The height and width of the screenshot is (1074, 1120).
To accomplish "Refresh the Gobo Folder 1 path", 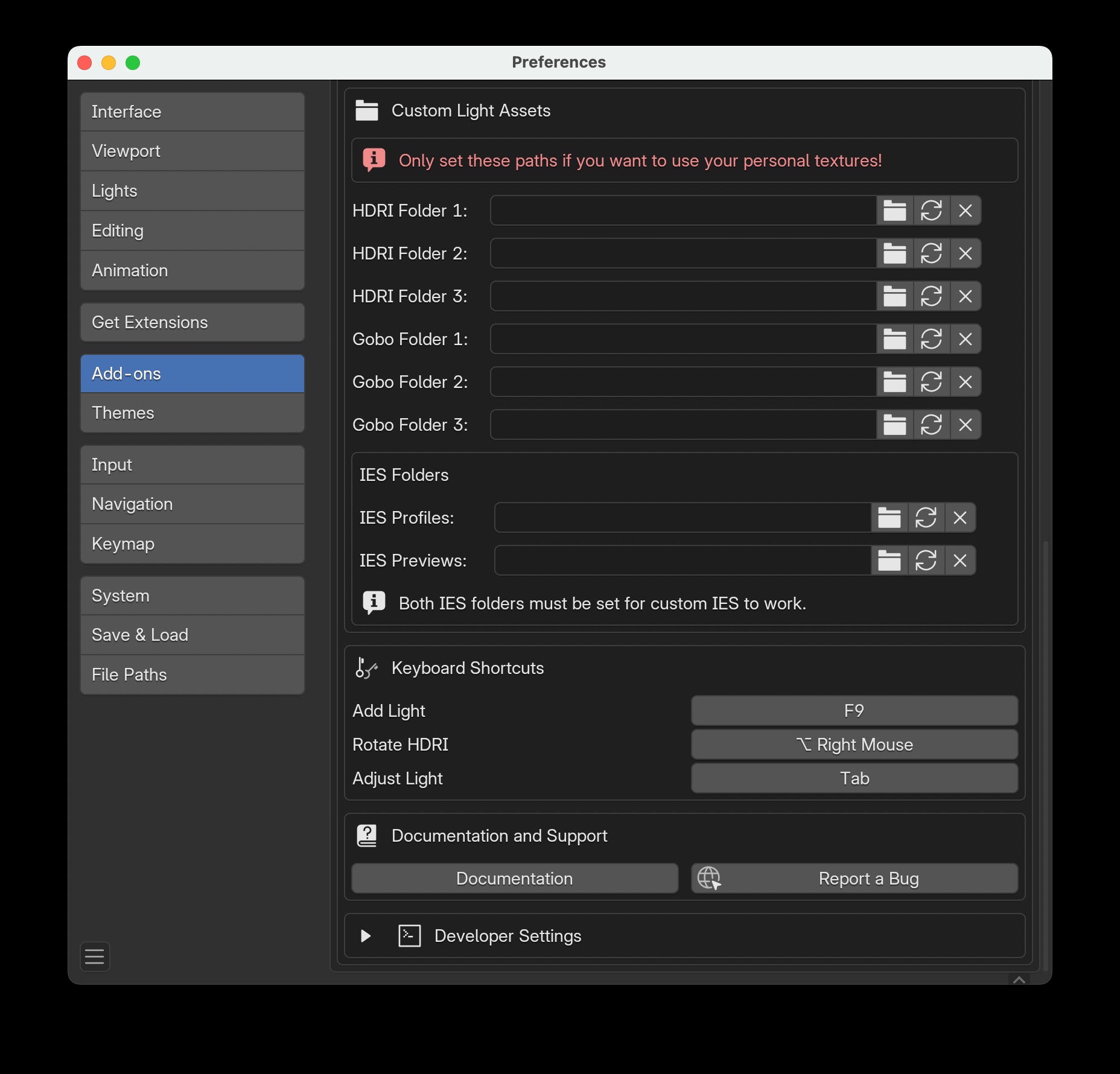I will 932,339.
